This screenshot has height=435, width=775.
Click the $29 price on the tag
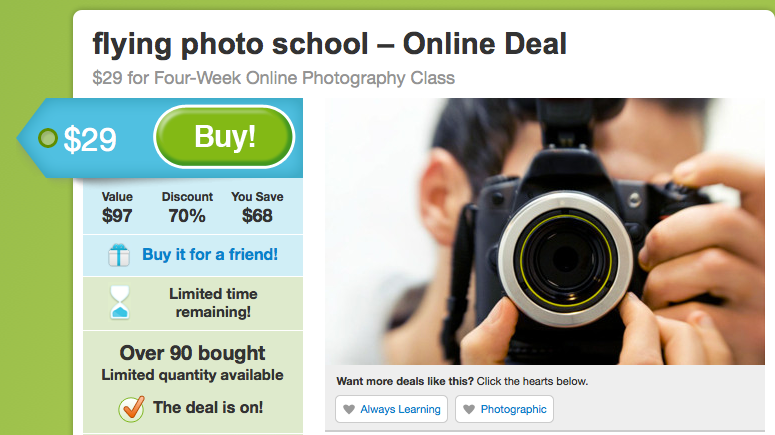click(x=90, y=139)
